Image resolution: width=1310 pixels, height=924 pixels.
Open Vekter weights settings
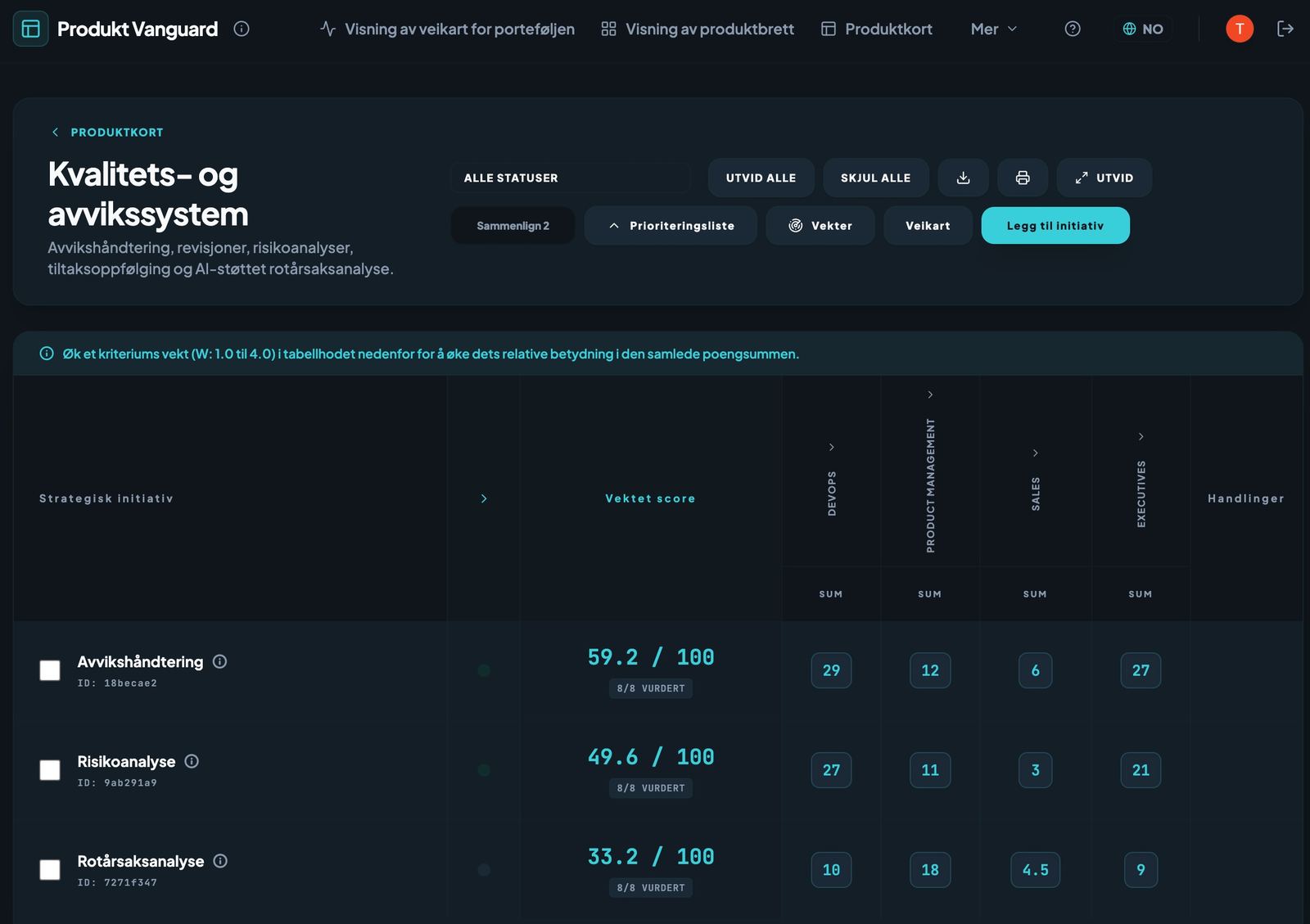click(x=820, y=226)
